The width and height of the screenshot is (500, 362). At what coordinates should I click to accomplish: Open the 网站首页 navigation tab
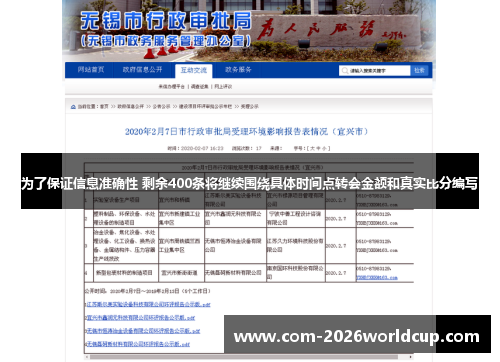tap(90, 70)
